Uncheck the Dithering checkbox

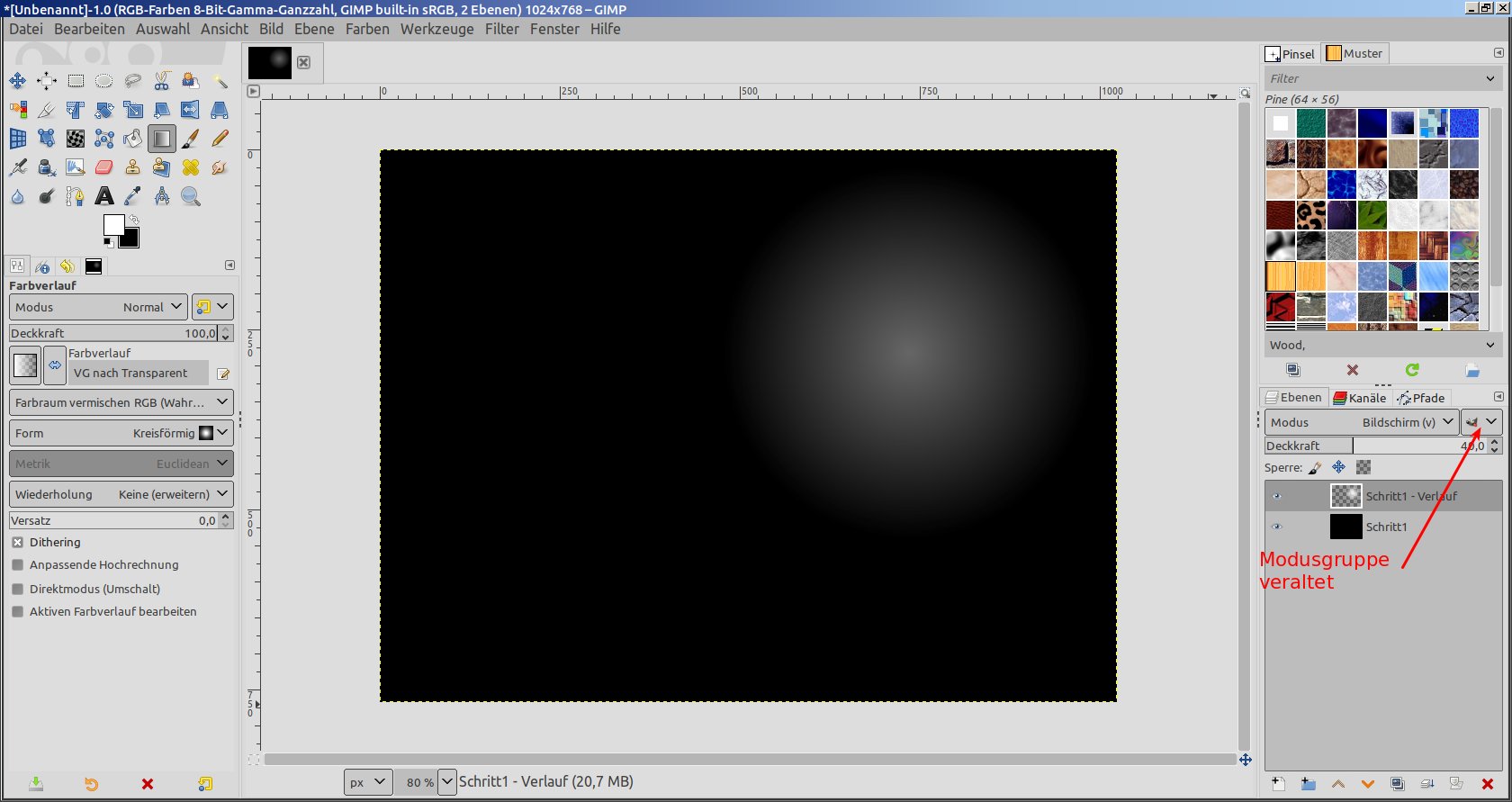tap(17, 543)
